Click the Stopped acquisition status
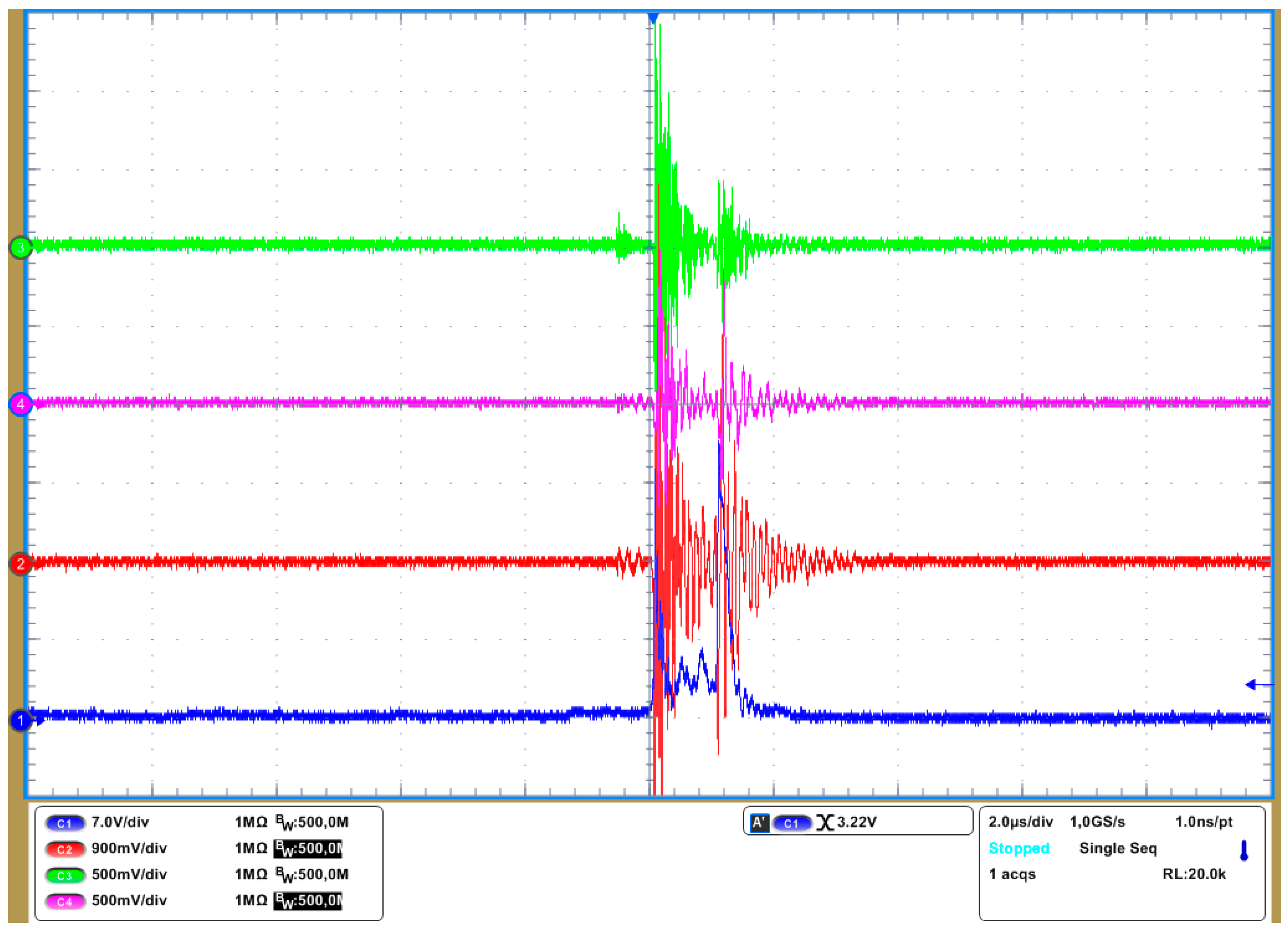 1019,848
